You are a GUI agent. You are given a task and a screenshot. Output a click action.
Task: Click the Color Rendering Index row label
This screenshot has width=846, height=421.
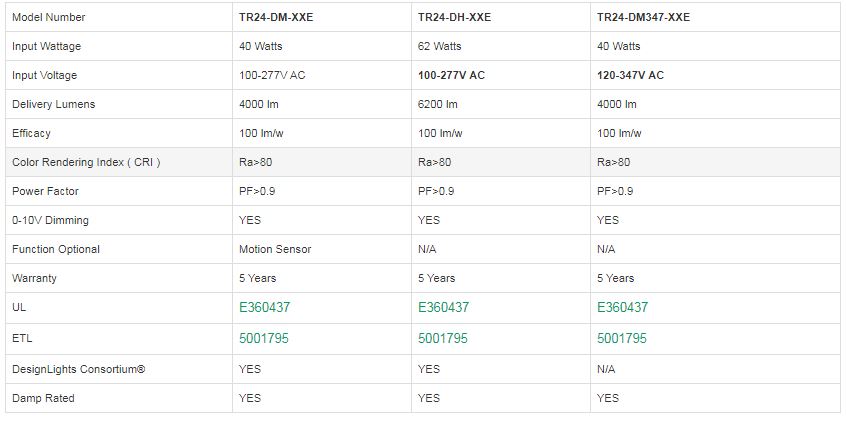[x=86, y=162]
